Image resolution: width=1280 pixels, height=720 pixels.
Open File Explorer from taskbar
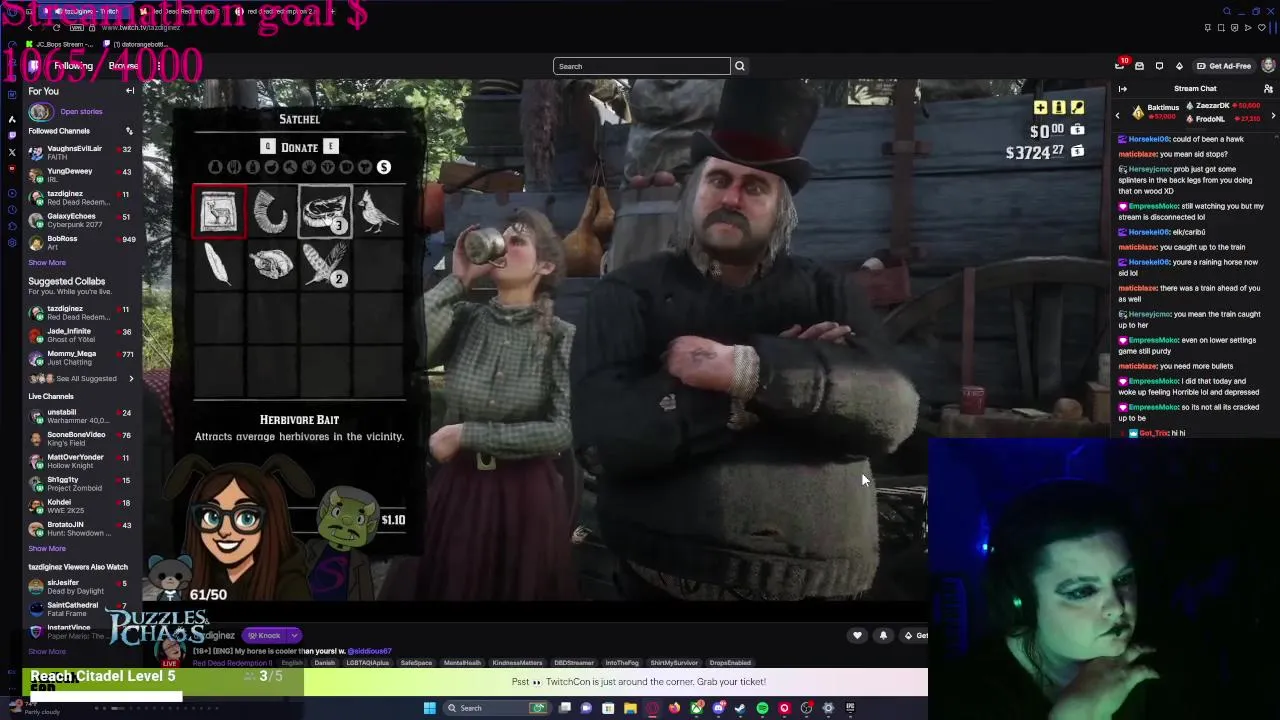point(630,708)
